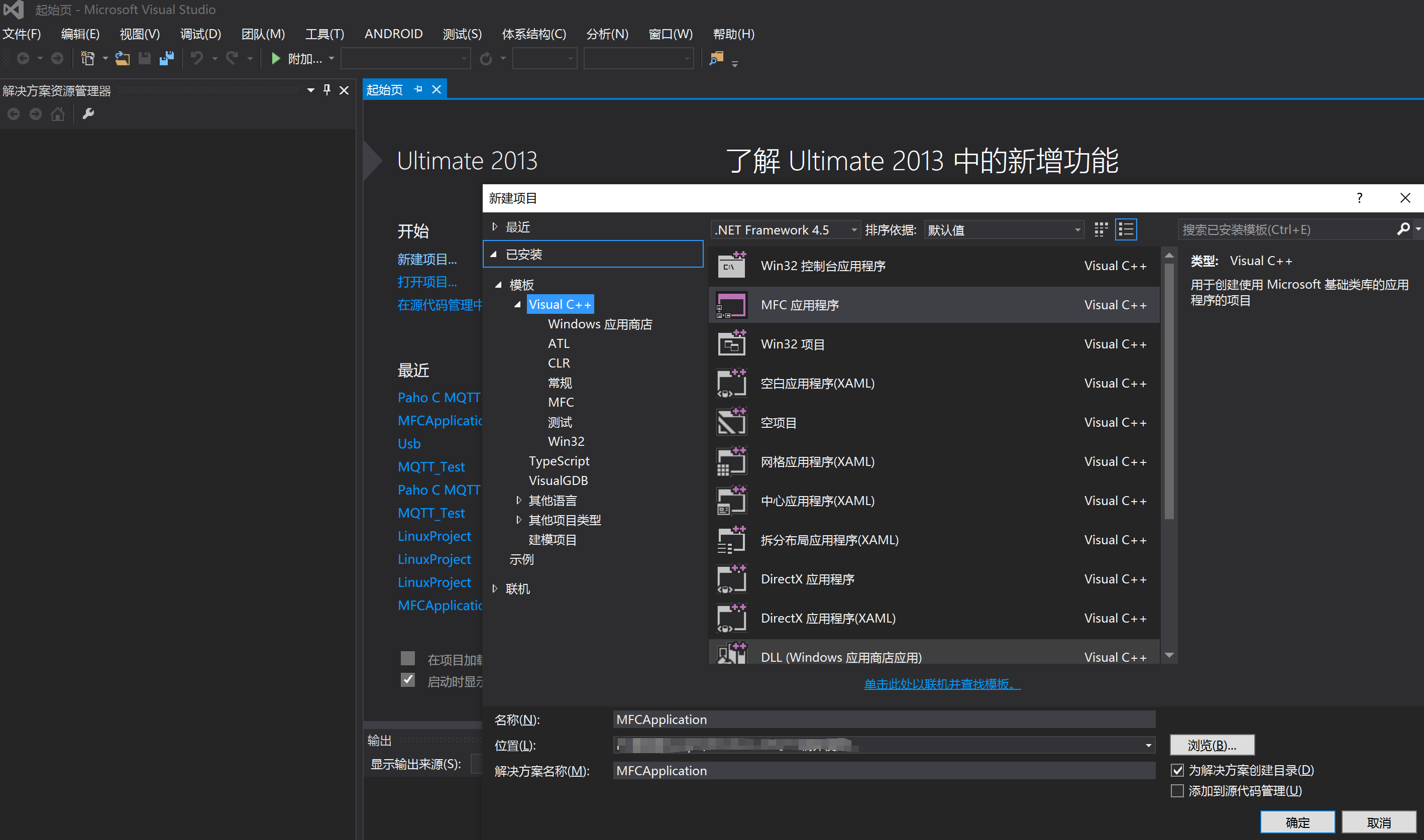This screenshot has height=840, width=1424.
Task: Toggle the 启动时显示 checkbox on the start page
Action: coord(408,679)
